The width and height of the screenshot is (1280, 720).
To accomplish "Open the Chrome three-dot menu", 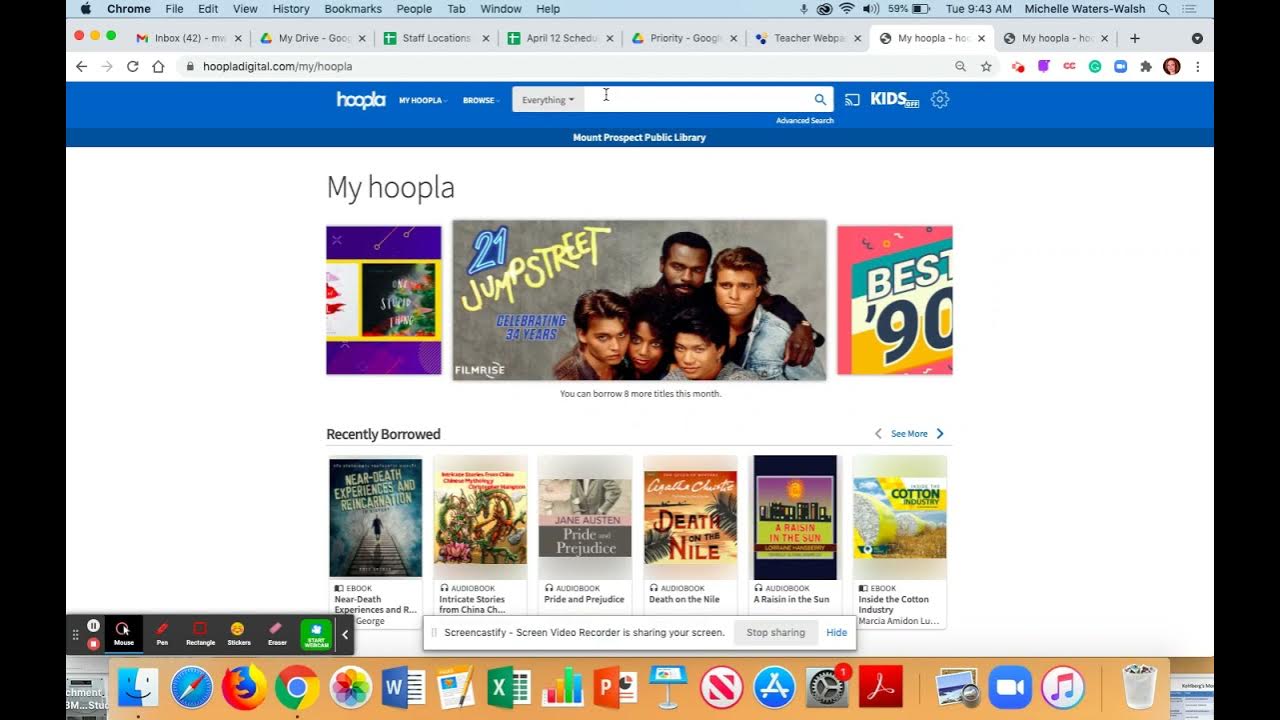I will tap(1197, 66).
